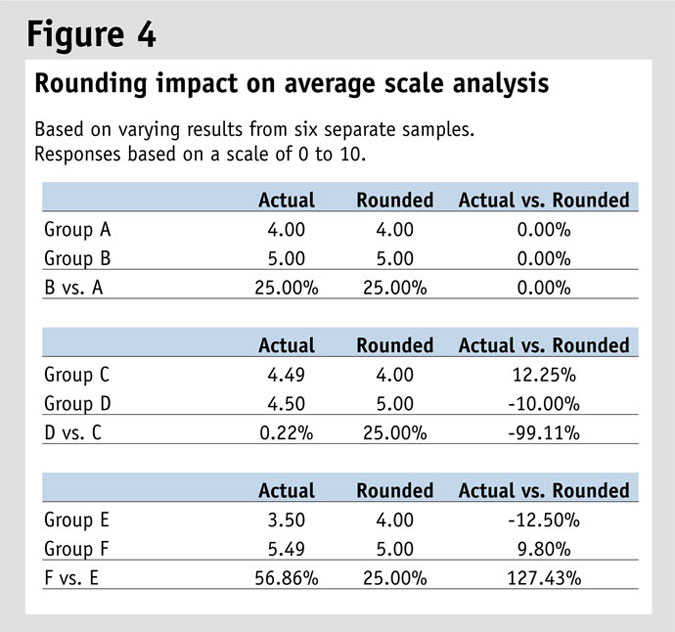Click the "Rounding impact on average scale analysis" title

point(292,84)
